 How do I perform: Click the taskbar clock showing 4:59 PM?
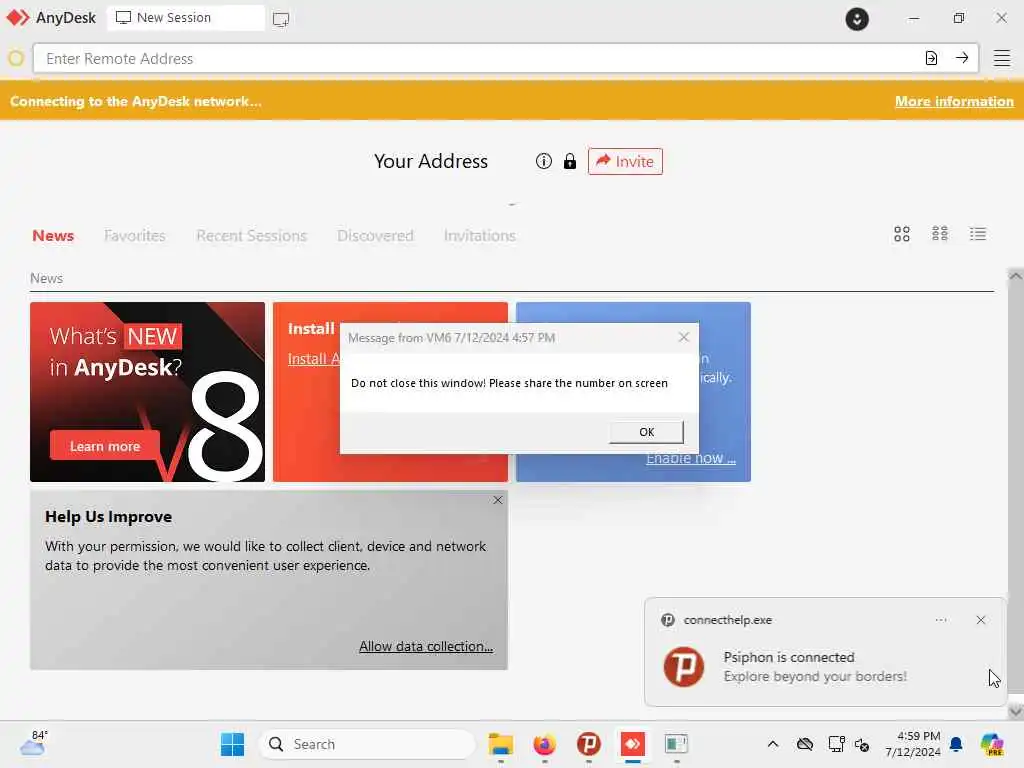pyautogui.click(x=912, y=744)
